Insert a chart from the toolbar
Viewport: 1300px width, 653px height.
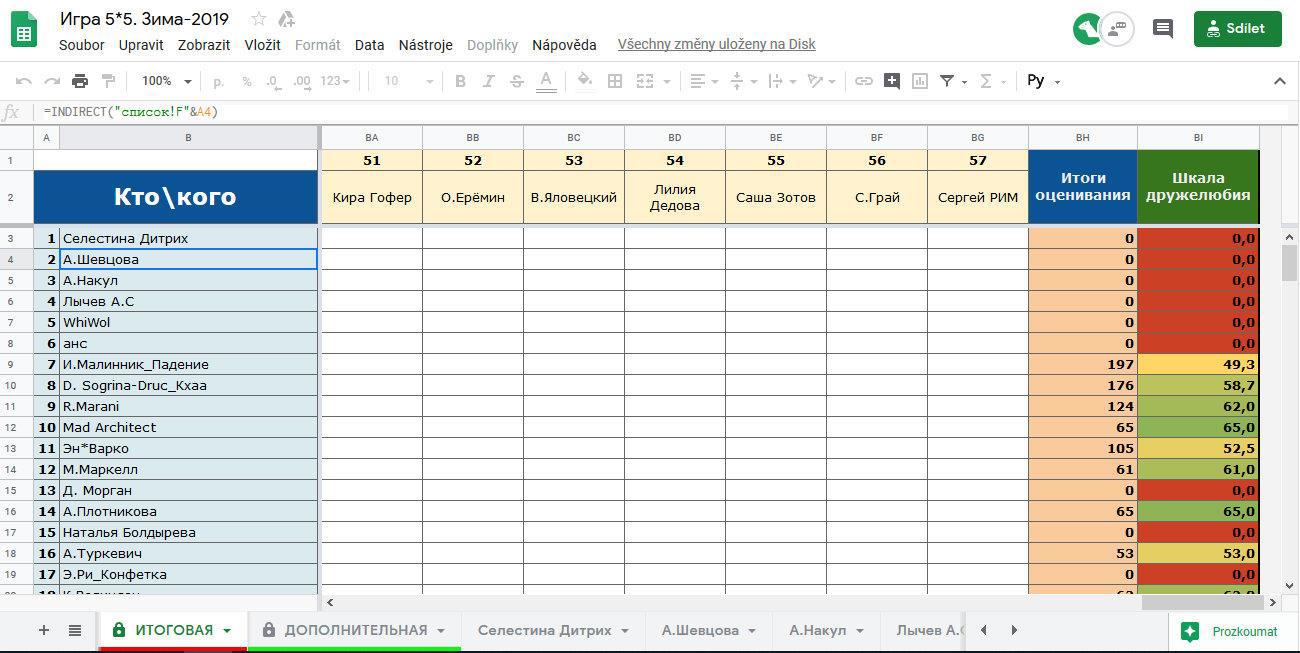tap(919, 81)
